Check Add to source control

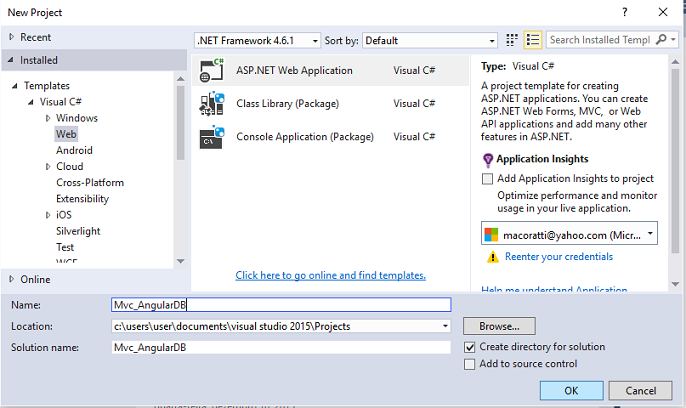tap(469, 364)
